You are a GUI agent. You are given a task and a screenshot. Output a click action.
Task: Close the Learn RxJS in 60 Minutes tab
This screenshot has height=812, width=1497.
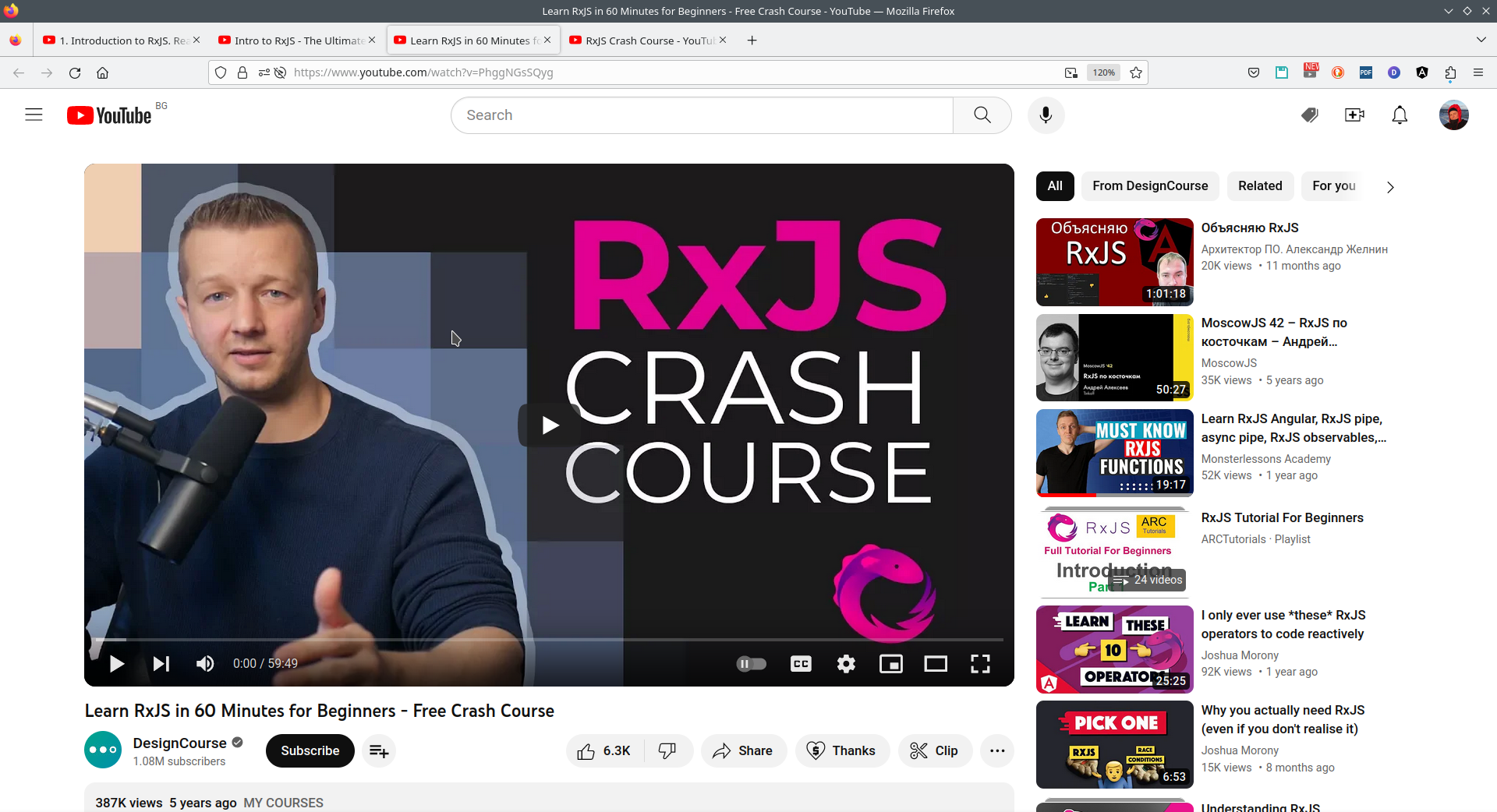(547, 40)
